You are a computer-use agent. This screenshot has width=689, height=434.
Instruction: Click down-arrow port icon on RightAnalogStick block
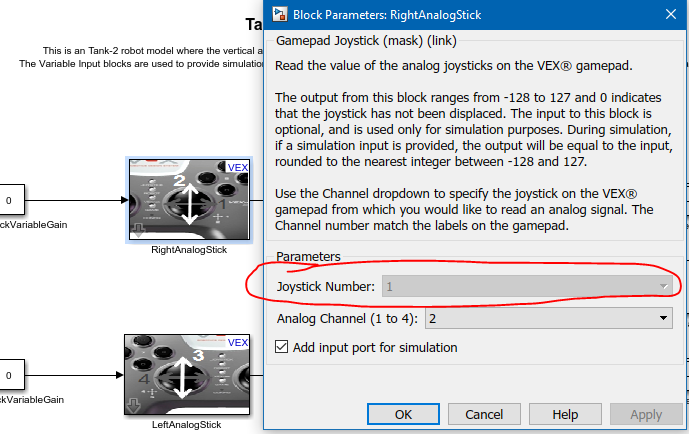[x=138, y=231]
